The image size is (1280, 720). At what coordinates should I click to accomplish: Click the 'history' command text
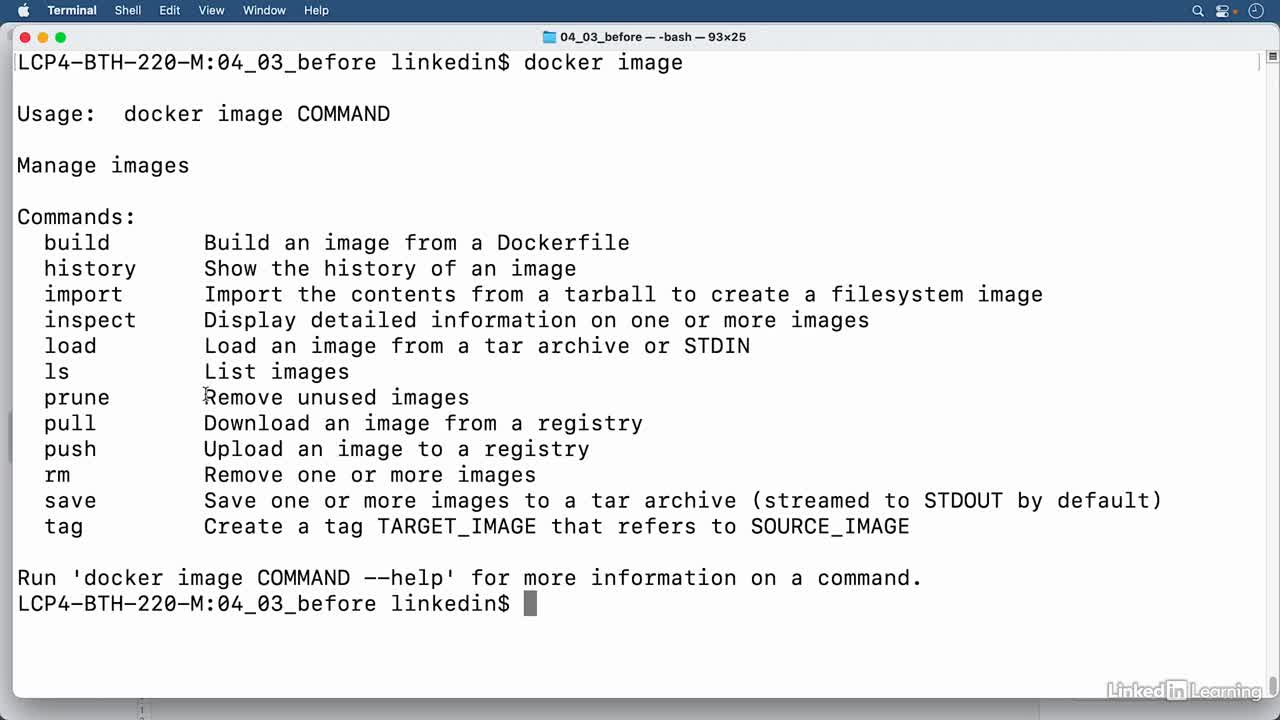(x=90, y=269)
